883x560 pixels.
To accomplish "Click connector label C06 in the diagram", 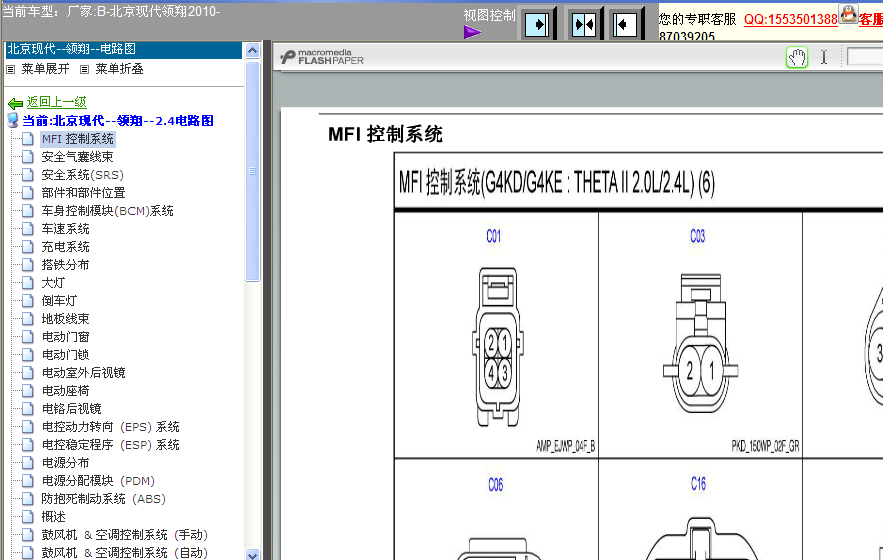I will (496, 485).
